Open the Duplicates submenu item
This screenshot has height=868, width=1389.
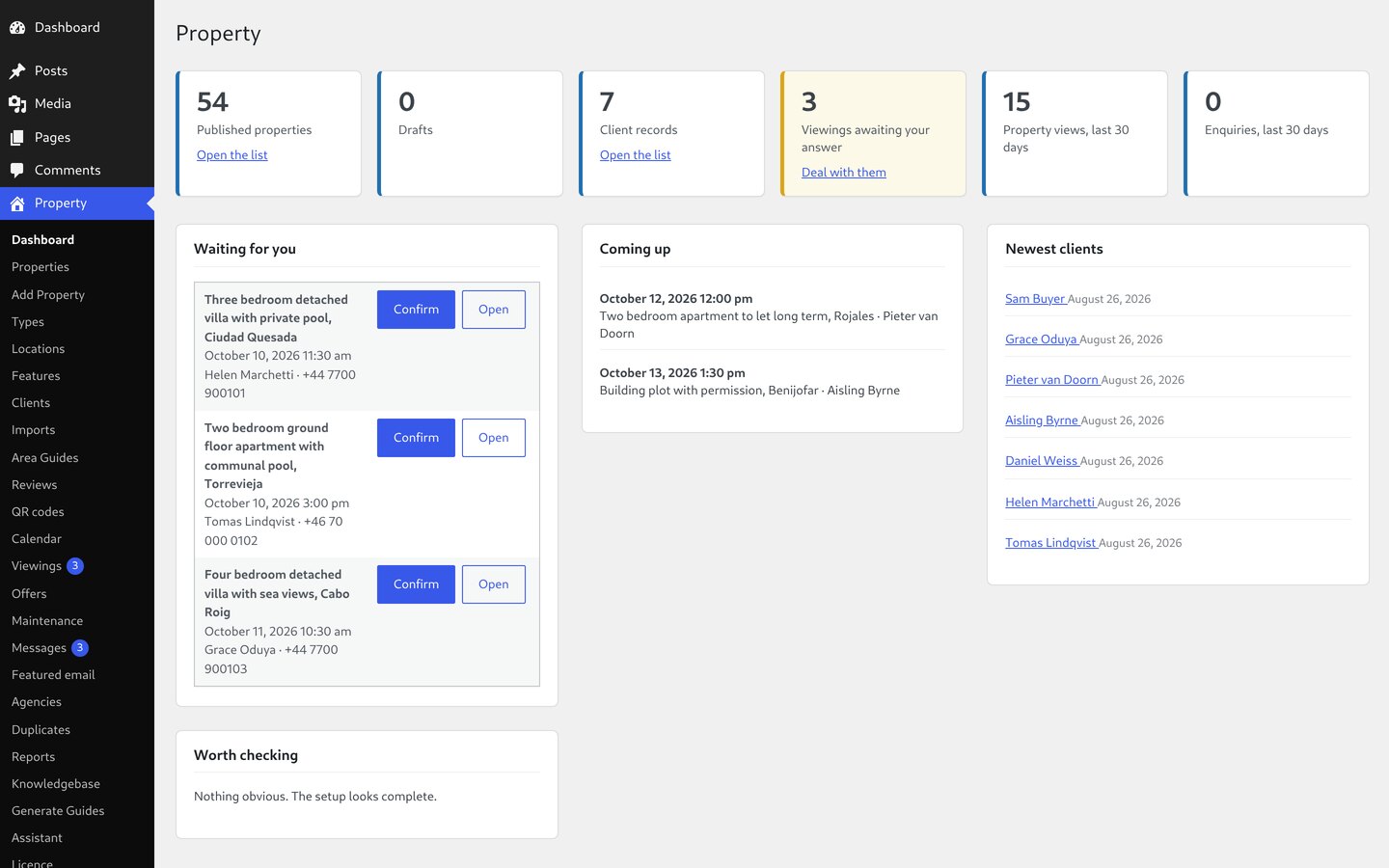pyautogui.click(x=41, y=730)
